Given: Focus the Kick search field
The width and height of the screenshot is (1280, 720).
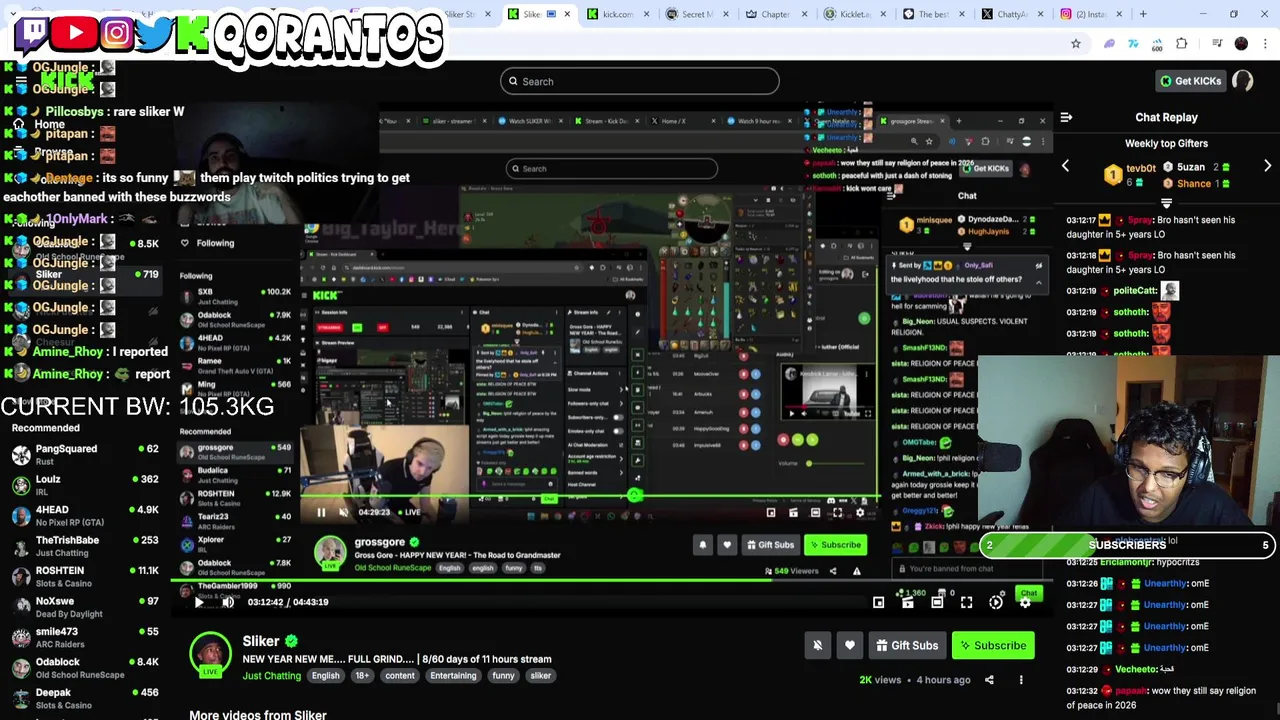Looking at the screenshot, I should pyautogui.click(x=640, y=81).
